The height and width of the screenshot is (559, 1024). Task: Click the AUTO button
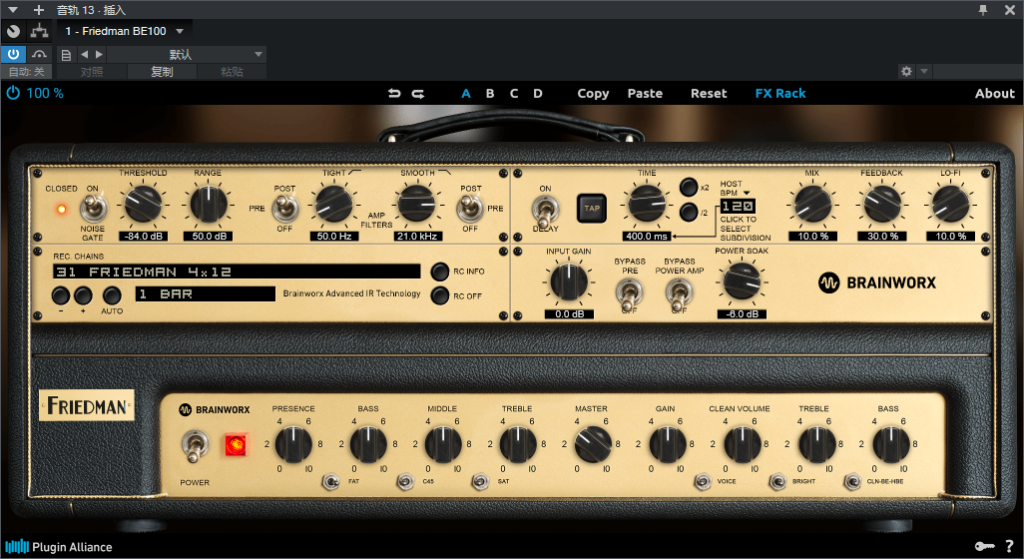(x=112, y=296)
